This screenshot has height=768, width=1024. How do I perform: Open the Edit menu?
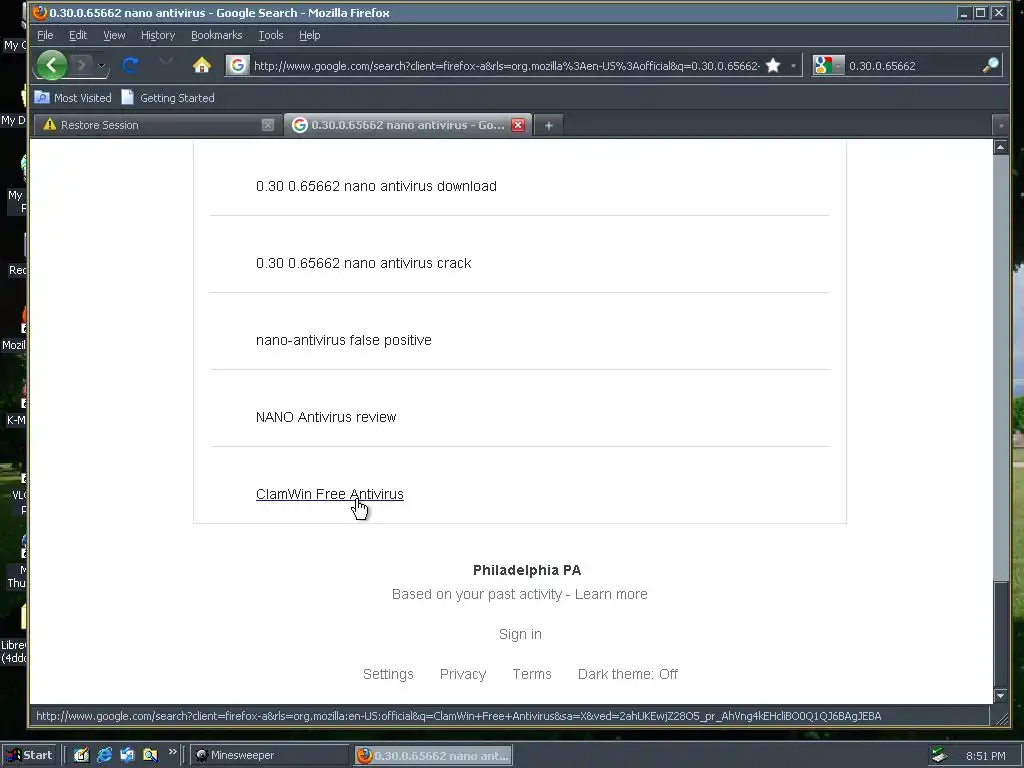pos(78,35)
